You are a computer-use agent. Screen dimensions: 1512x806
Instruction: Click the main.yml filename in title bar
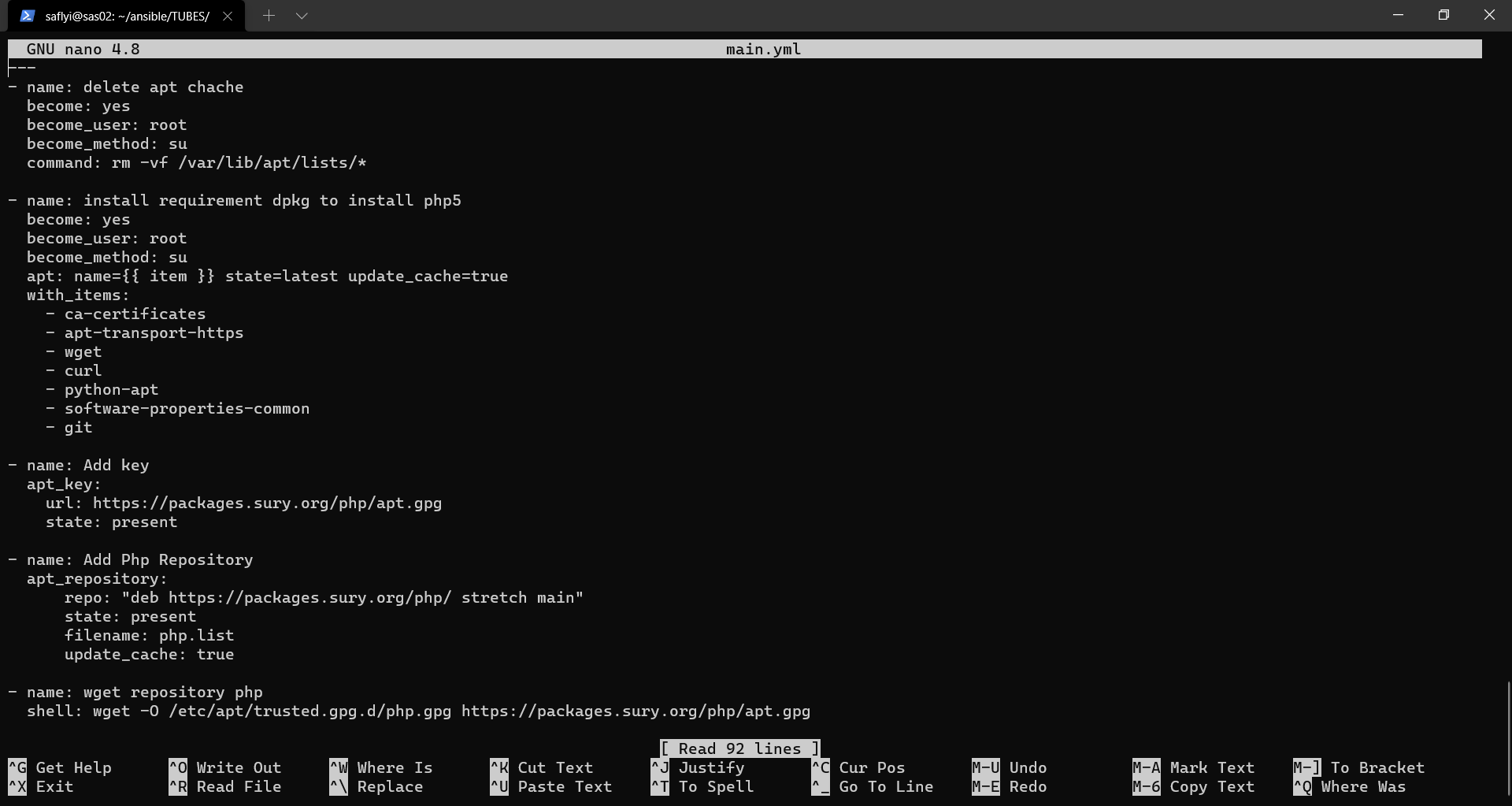[x=763, y=49]
